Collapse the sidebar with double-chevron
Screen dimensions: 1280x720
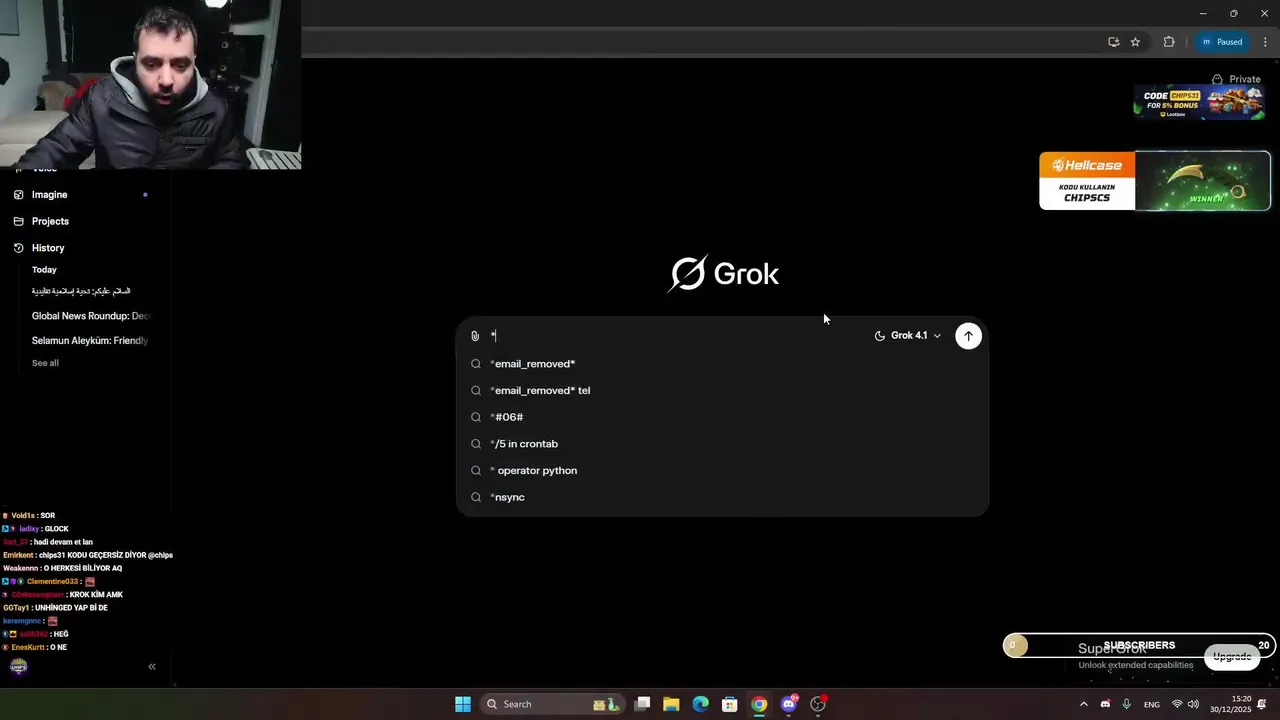tap(152, 667)
